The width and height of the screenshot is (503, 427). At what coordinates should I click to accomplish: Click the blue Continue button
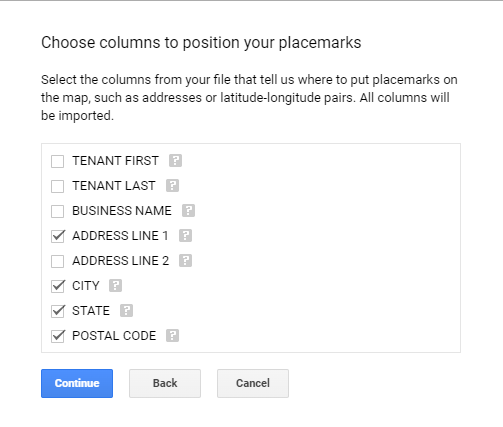77,383
